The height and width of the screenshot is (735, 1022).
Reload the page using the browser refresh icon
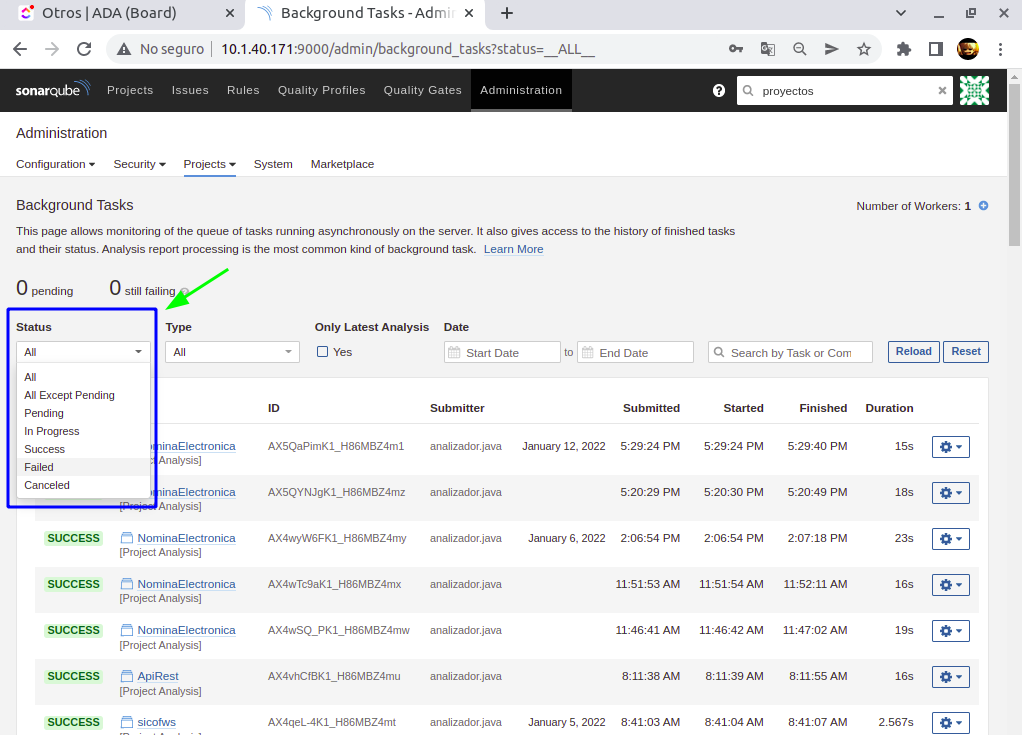[85, 49]
